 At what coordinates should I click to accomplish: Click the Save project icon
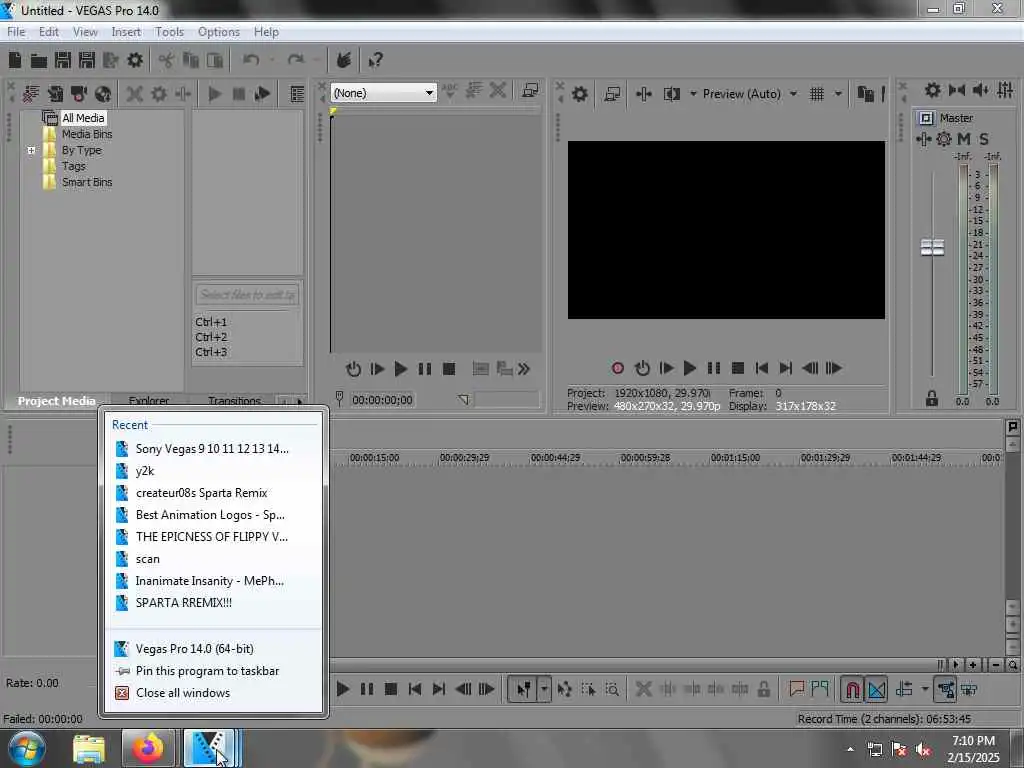point(63,60)
